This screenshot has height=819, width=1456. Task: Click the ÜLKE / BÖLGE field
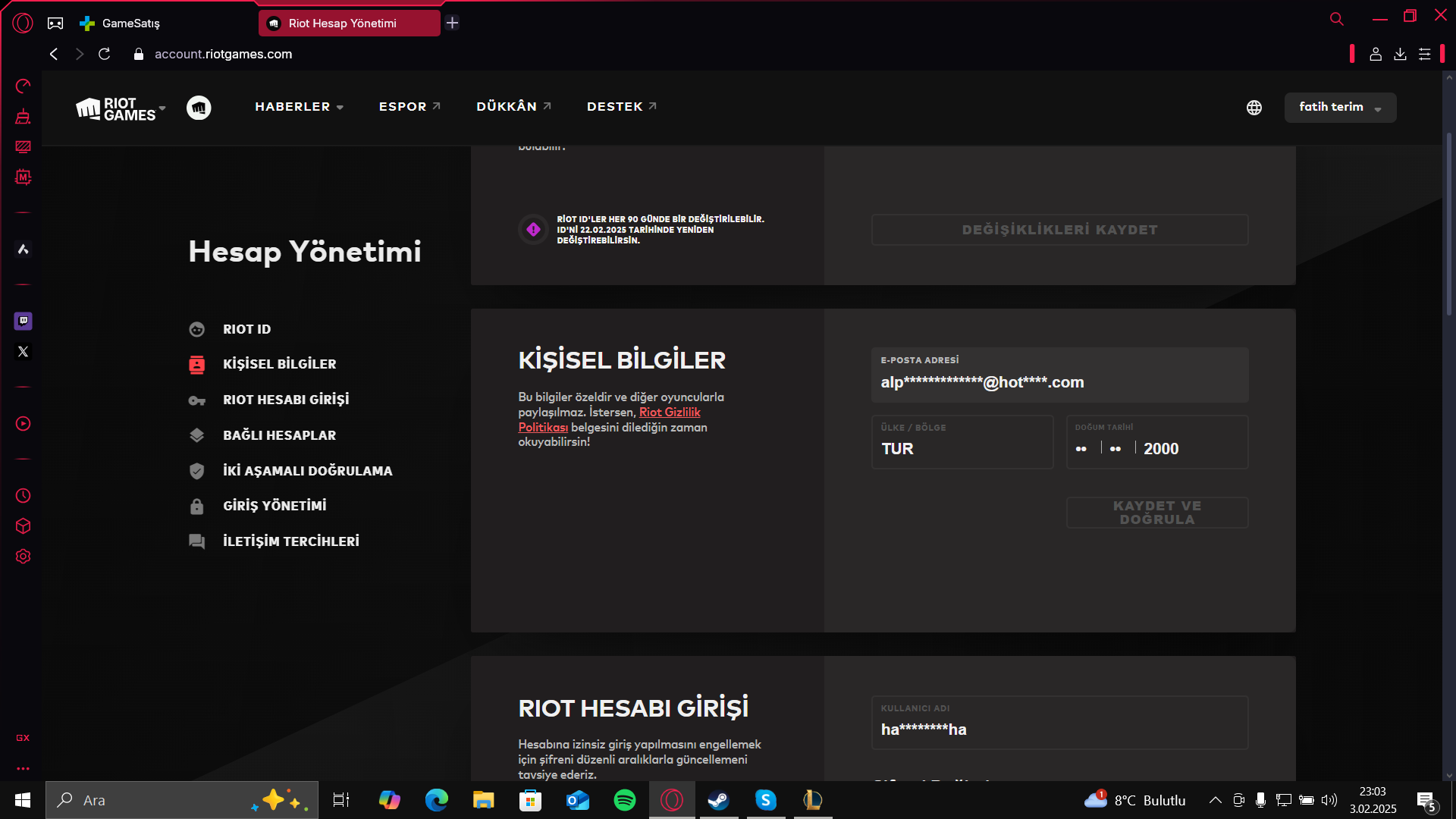(x=962, y=441)
